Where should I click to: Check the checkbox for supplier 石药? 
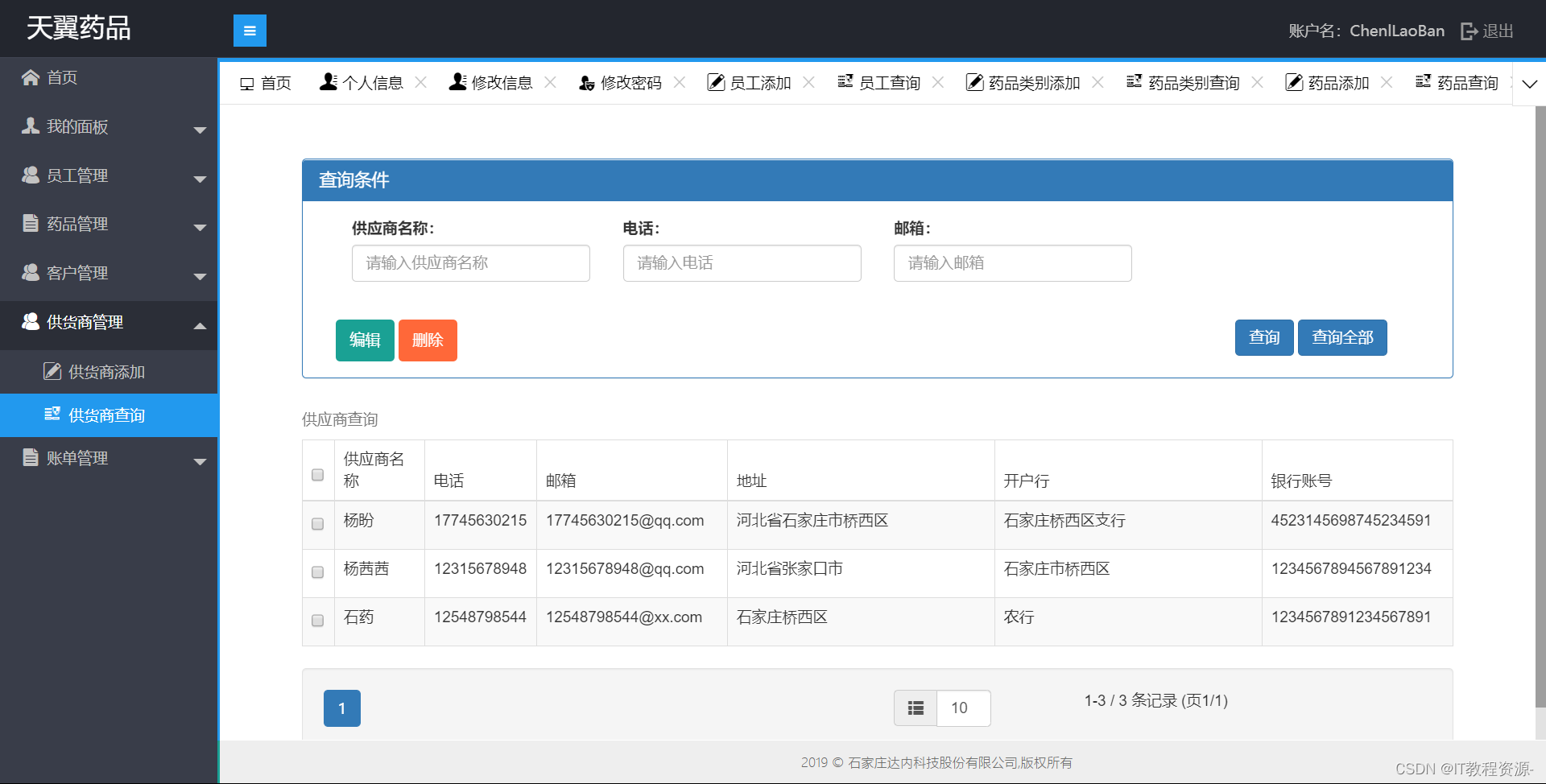pyautogui.click(x=317, y=621)
